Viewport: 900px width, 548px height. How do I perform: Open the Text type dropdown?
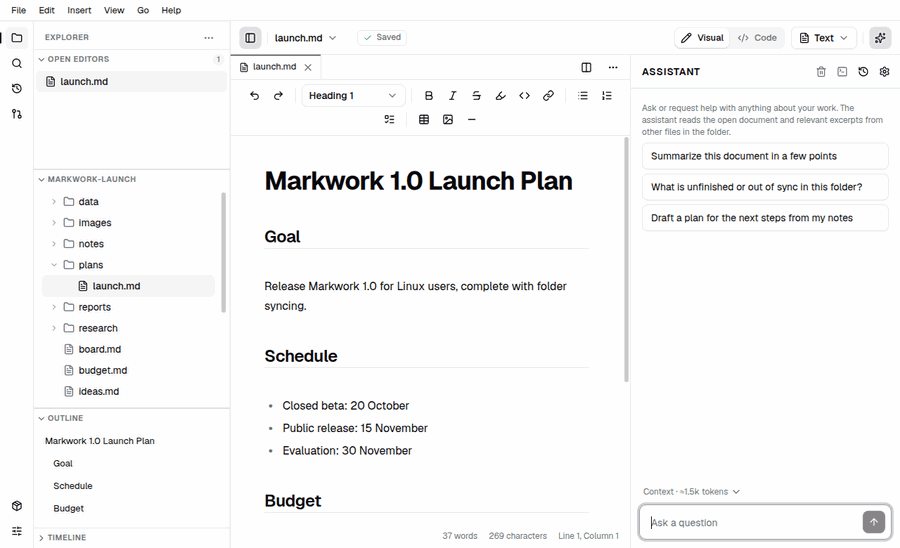[824, 38]
